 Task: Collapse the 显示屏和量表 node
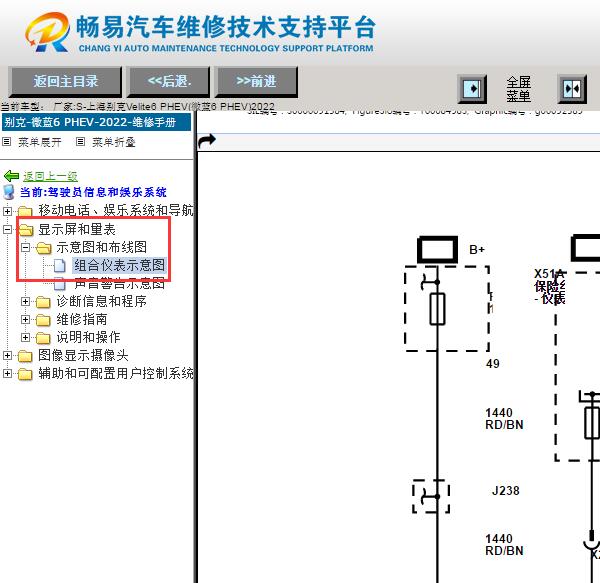7,229
